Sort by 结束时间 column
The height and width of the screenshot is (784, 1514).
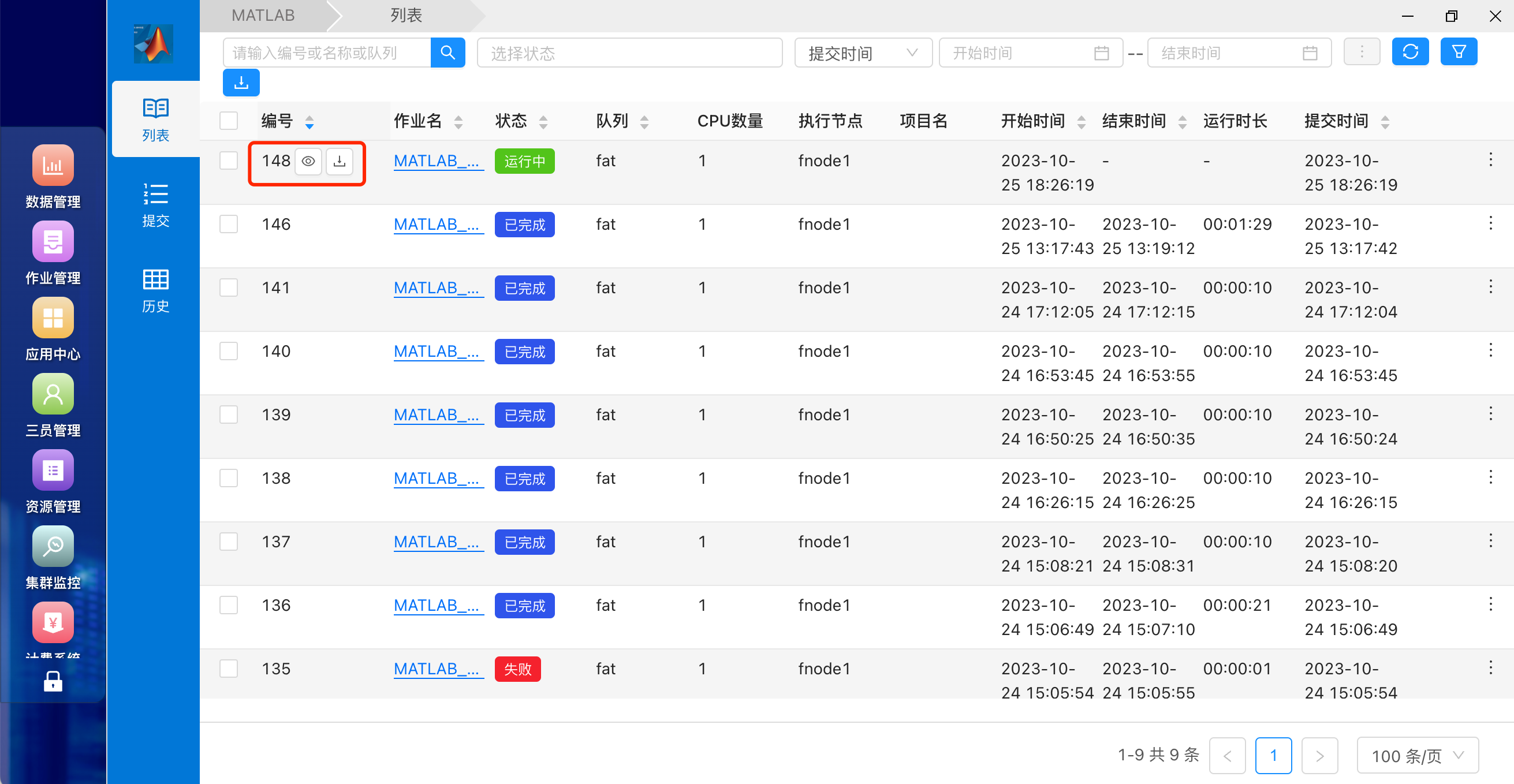[x=1183, y=122]
